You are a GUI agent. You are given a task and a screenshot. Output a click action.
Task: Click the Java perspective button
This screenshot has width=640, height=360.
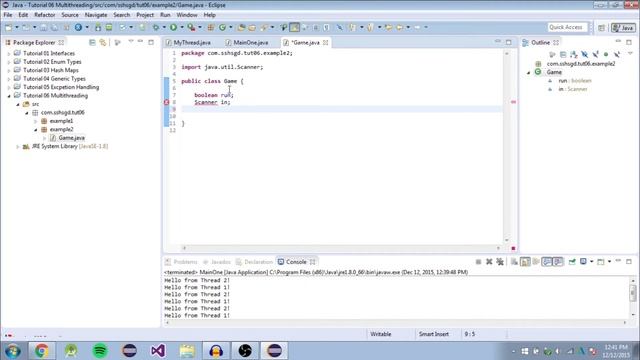[623, 28]
